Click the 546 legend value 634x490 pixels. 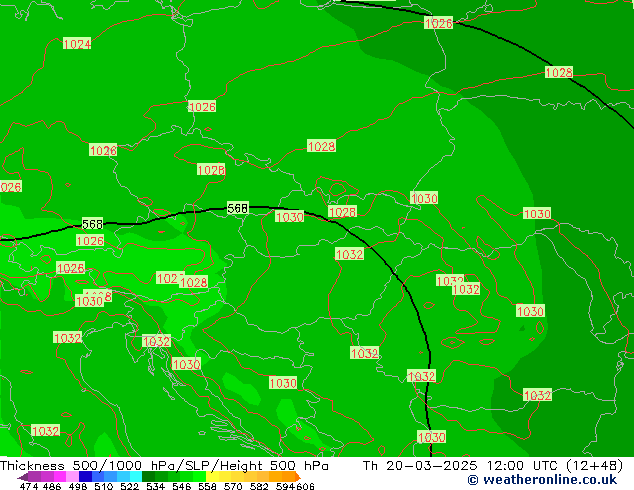click(182, 486)
